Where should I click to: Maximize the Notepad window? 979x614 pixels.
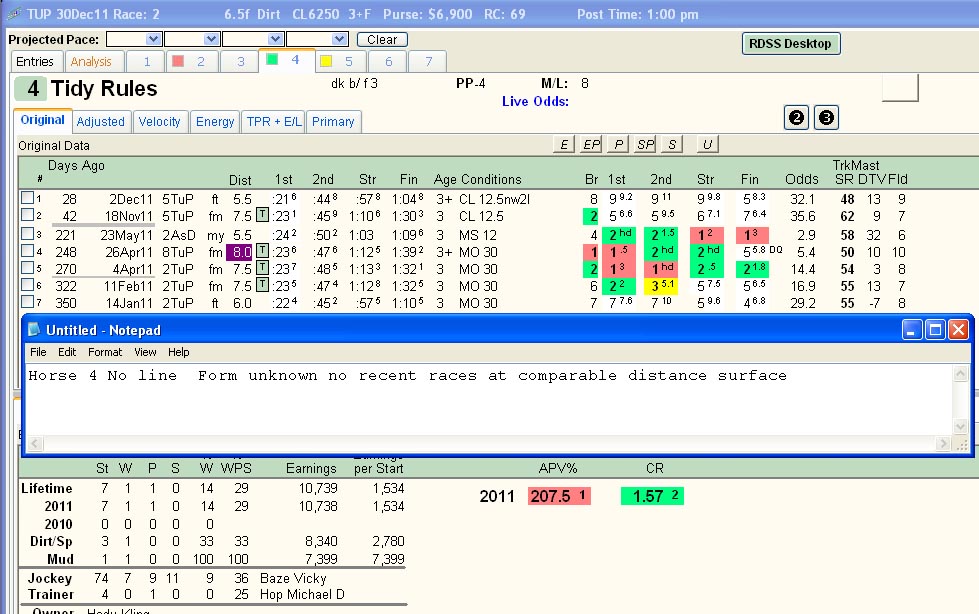coord(935,330)
